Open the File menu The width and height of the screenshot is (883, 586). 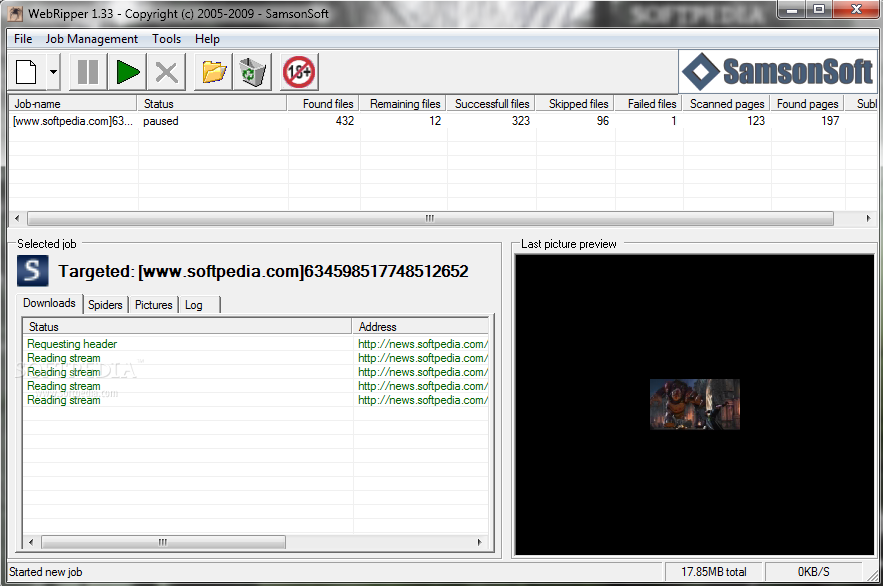tap(23, 39)
